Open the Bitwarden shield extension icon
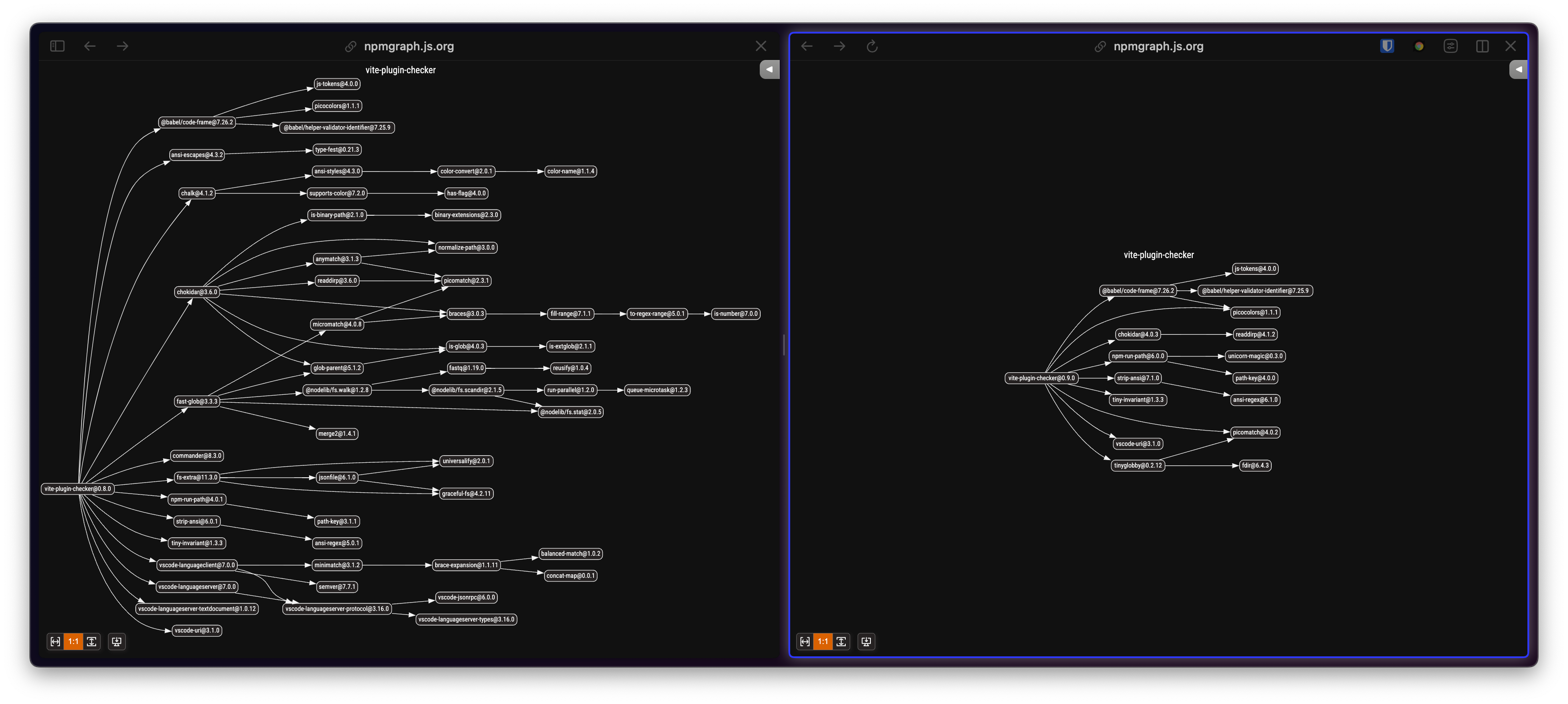 [x=1387, y=46]
